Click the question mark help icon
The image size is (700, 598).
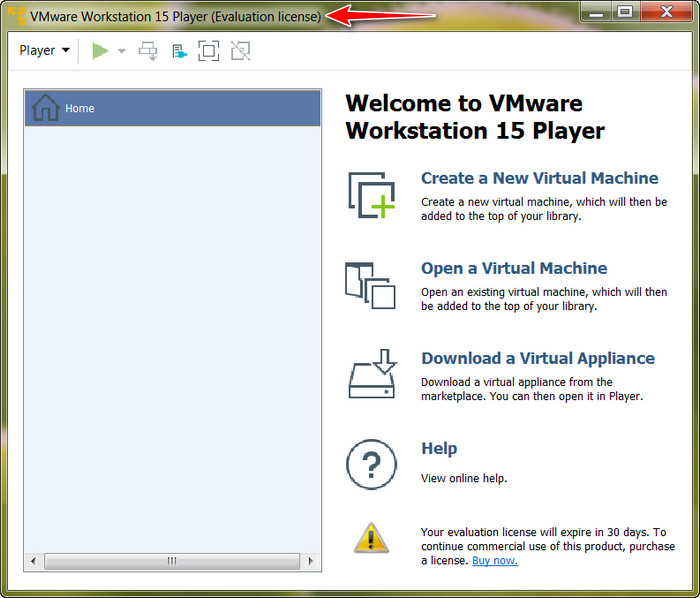[x=371, y=465]
